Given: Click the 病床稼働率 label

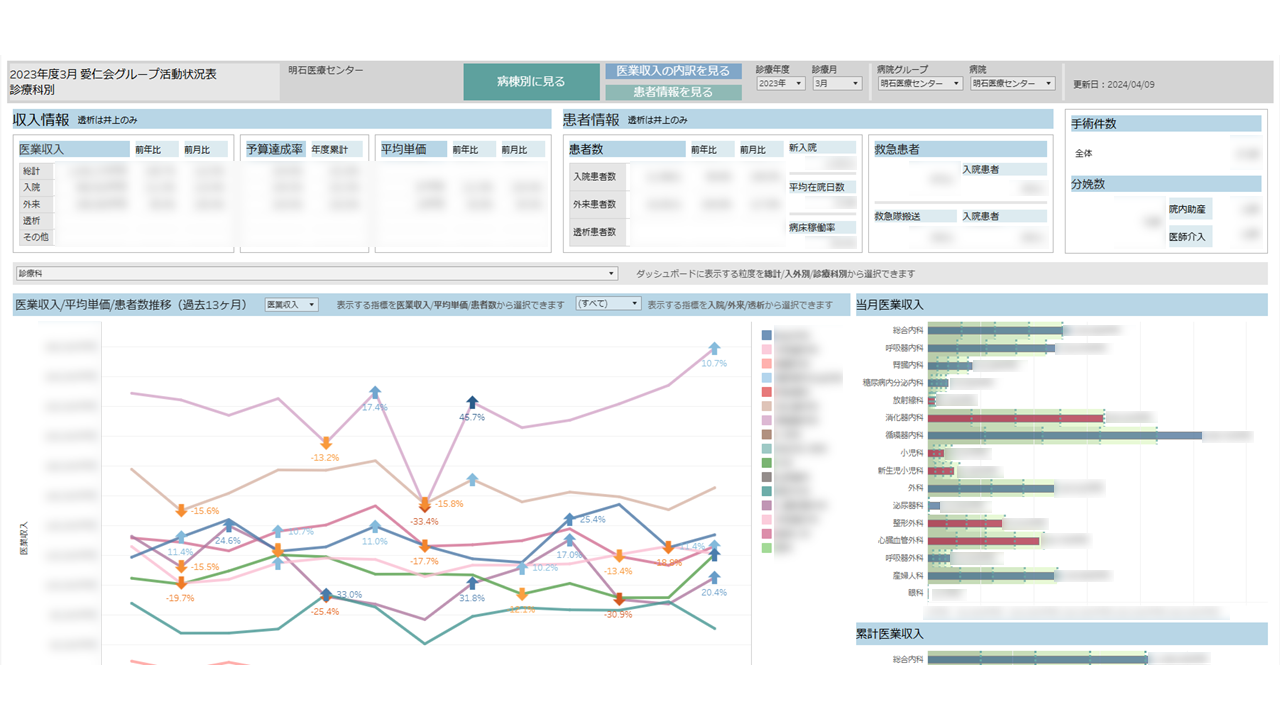Looking at the screenshot, I should (x=811, y=227).
